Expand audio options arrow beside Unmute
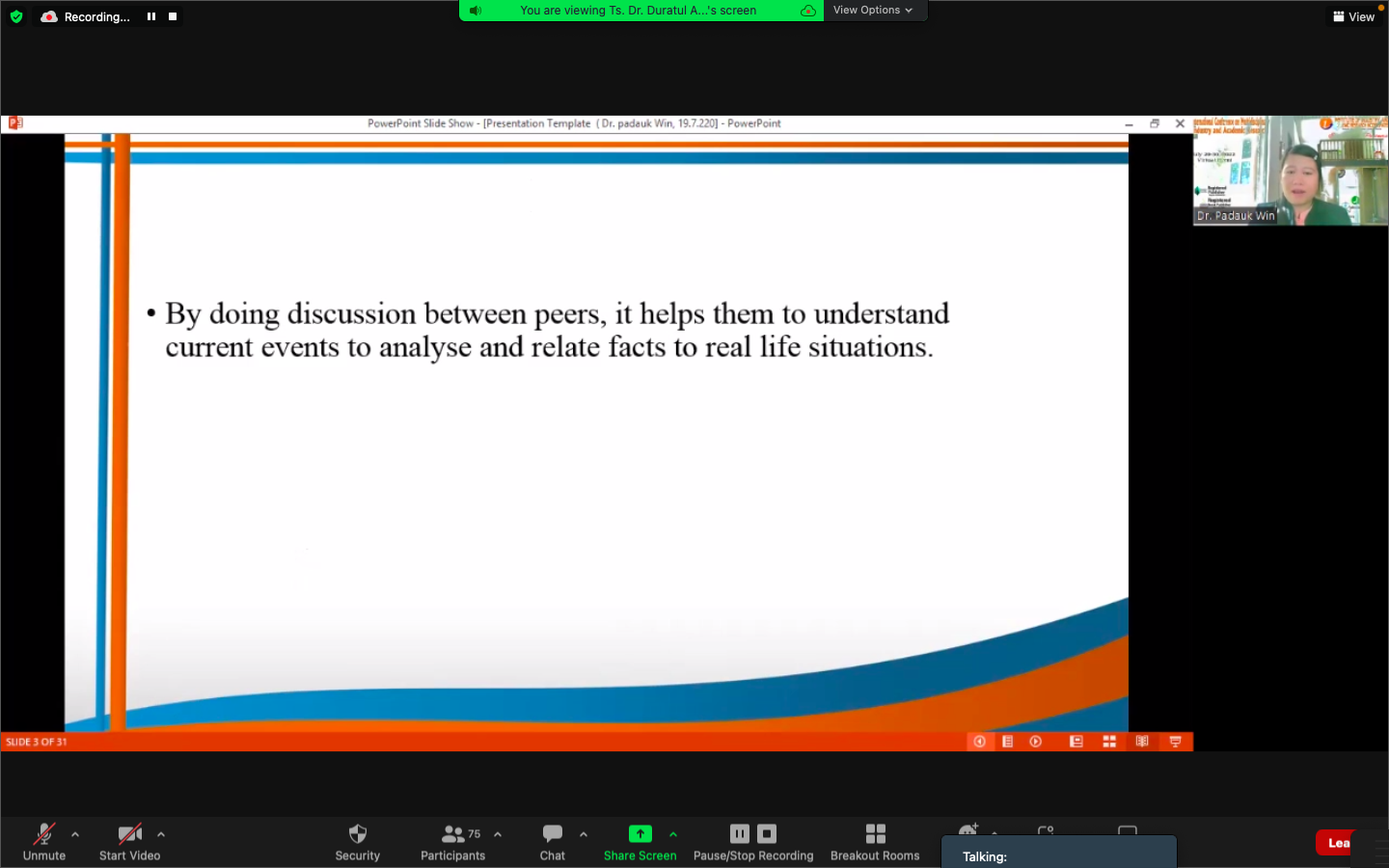Screen dimensions: 1389x868 75,834
